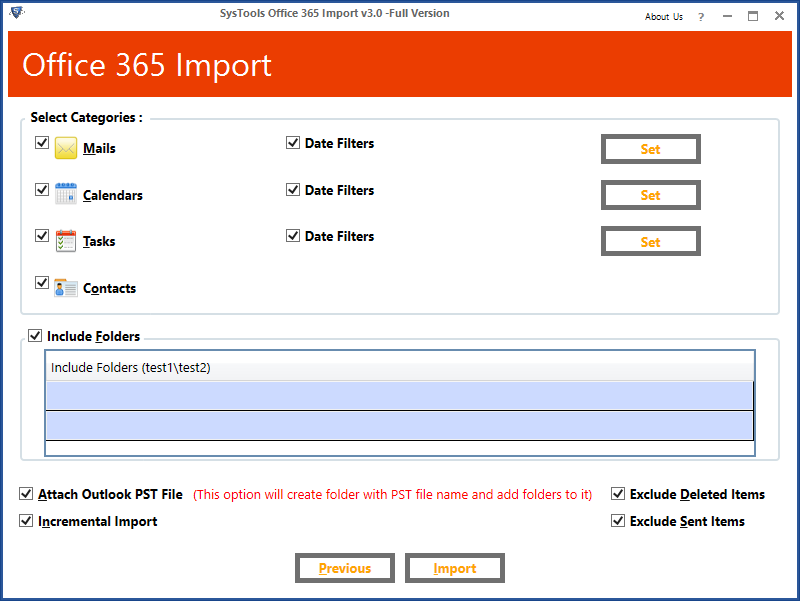Open the About Us link
Image resolution: width=800 pixels, height=601 pixels.
[x=663, y=16]
